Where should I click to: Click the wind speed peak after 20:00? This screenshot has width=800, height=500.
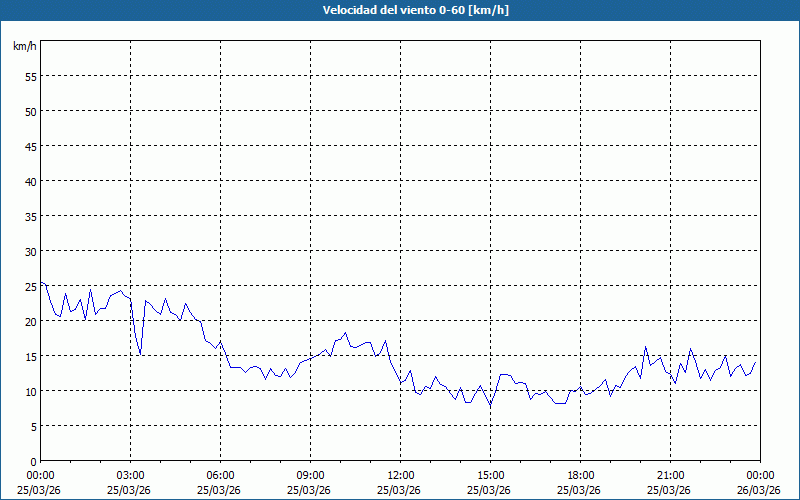[x=646, y=347]
